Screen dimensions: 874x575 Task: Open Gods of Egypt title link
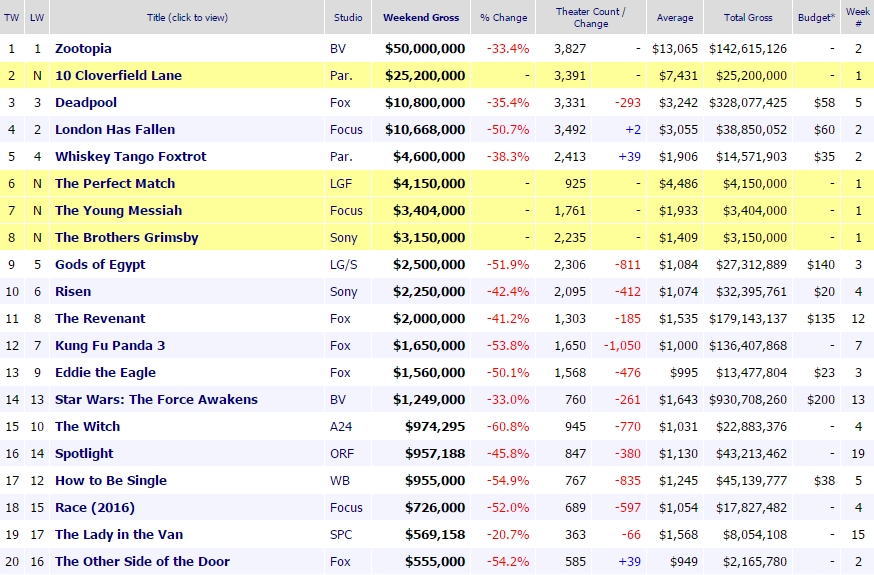[x=100, y=265]
